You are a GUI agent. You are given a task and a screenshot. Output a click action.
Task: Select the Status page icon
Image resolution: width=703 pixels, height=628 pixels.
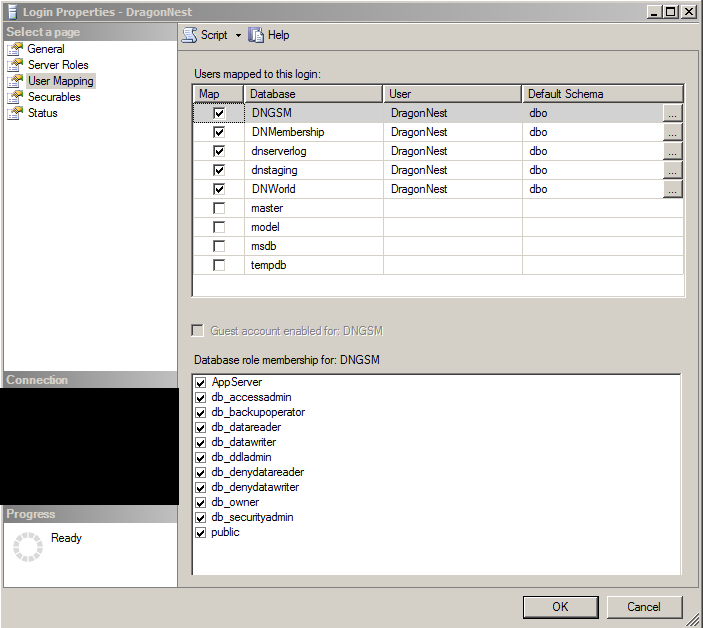pos(15,113)
